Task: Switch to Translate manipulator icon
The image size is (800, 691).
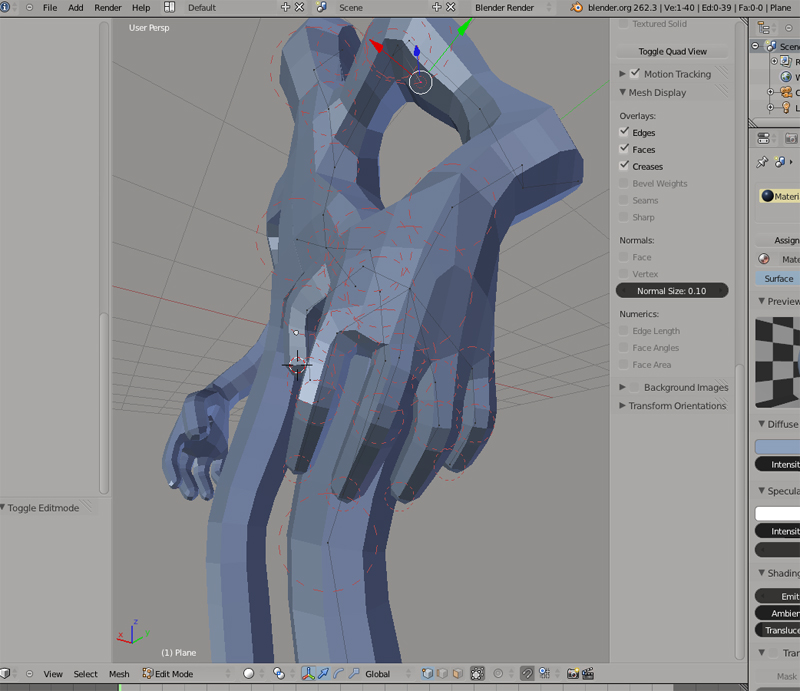Action: (325, 674)
